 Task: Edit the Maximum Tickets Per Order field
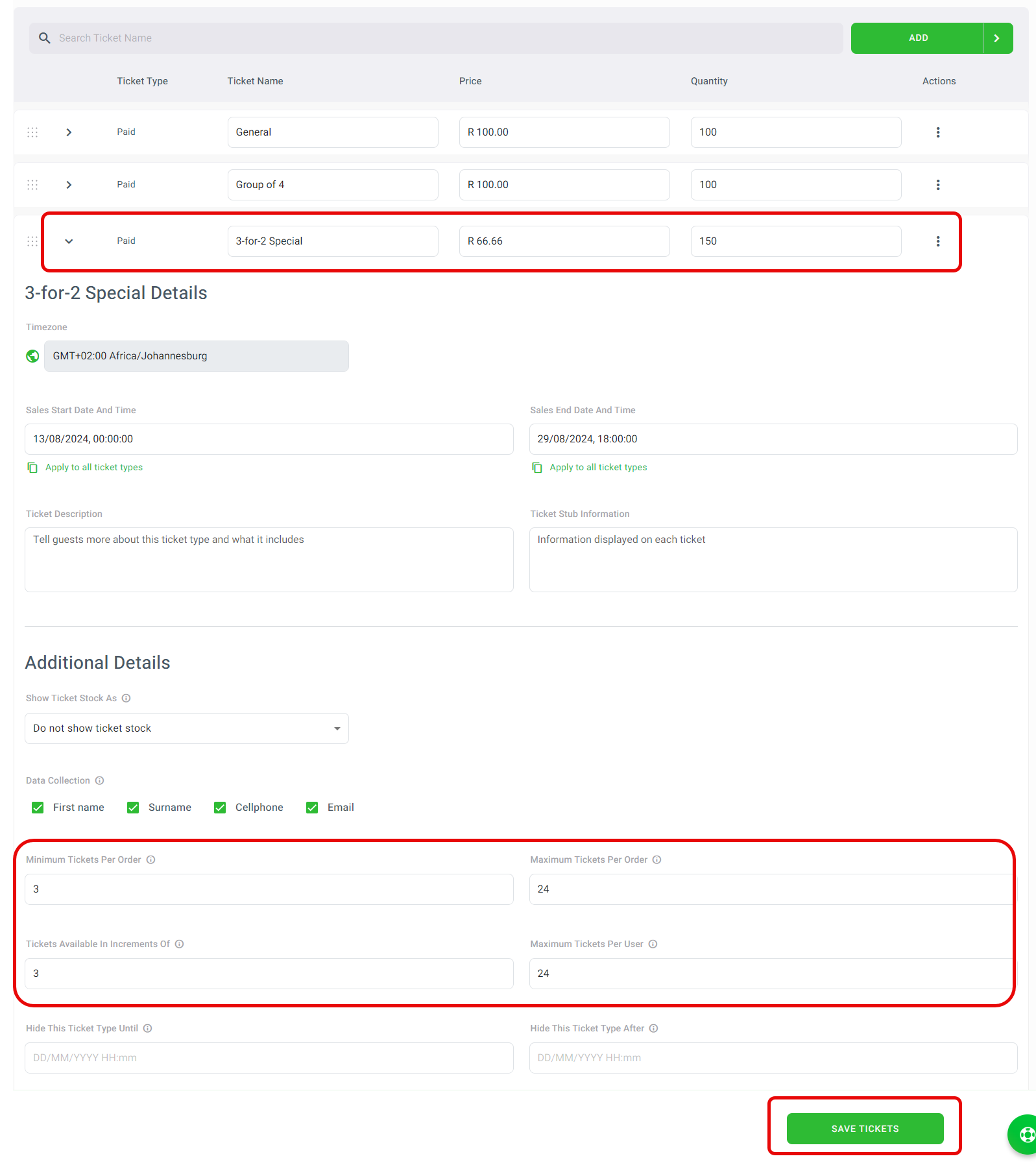pyautogui.click(x=773, y=889)
